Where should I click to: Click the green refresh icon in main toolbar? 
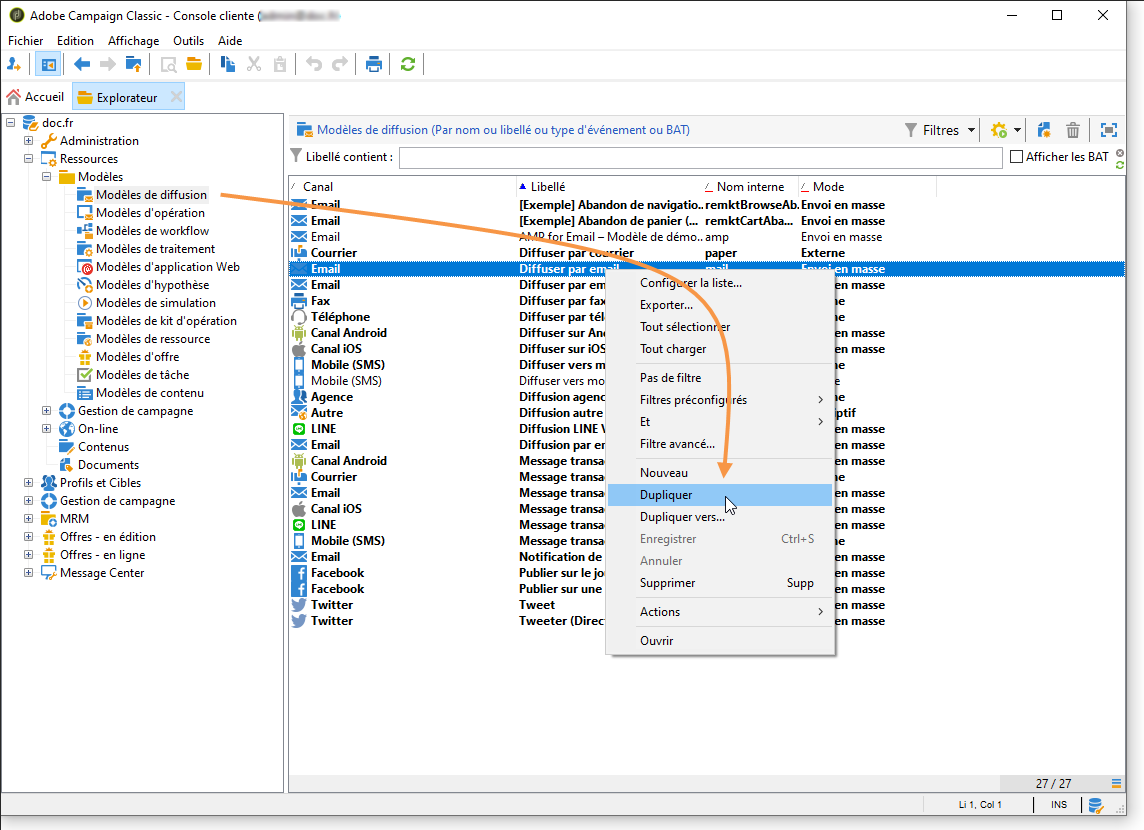pyautogui.click(x=407, y=64)
